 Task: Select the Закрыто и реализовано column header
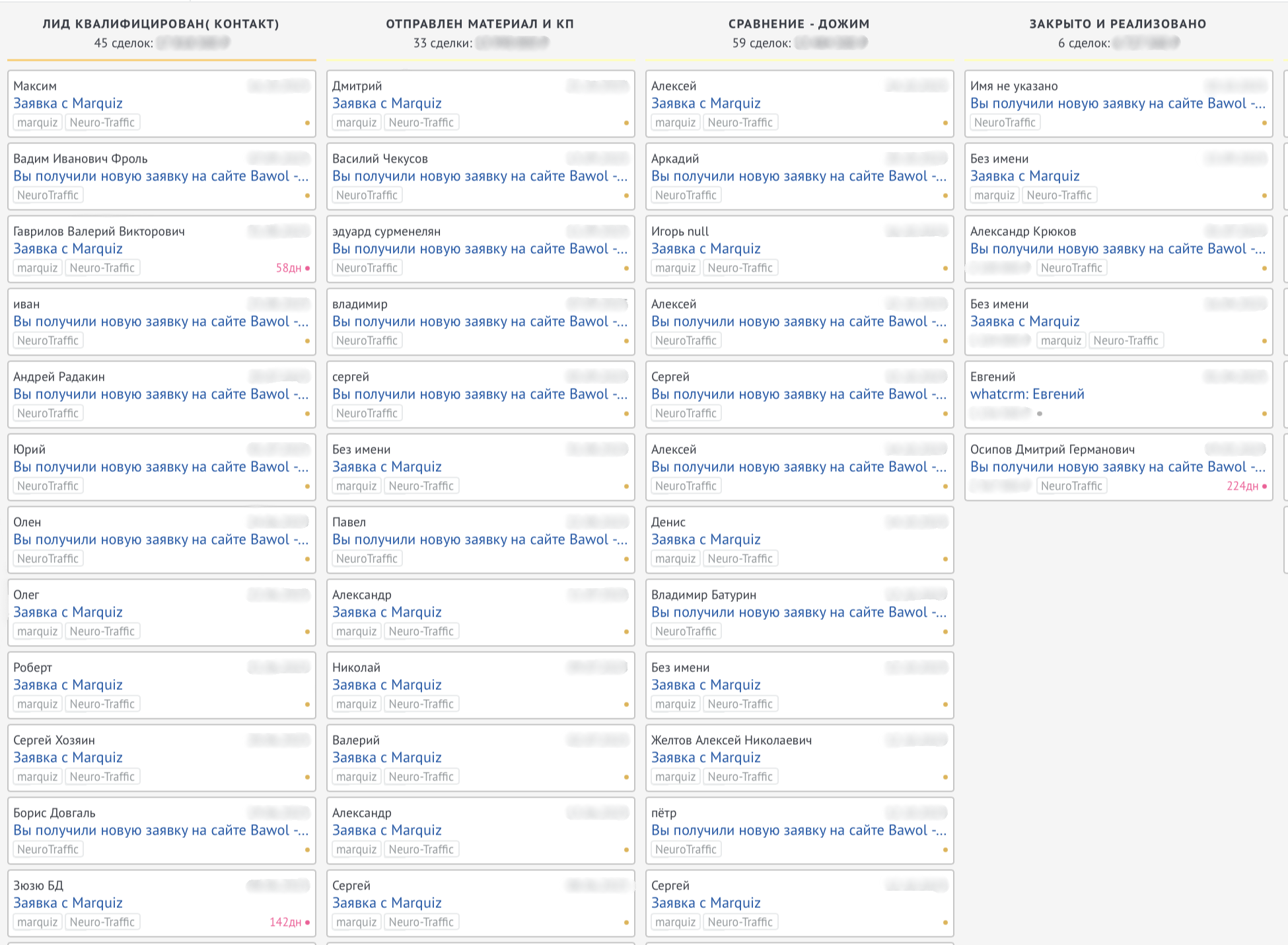click(1118, 24)
